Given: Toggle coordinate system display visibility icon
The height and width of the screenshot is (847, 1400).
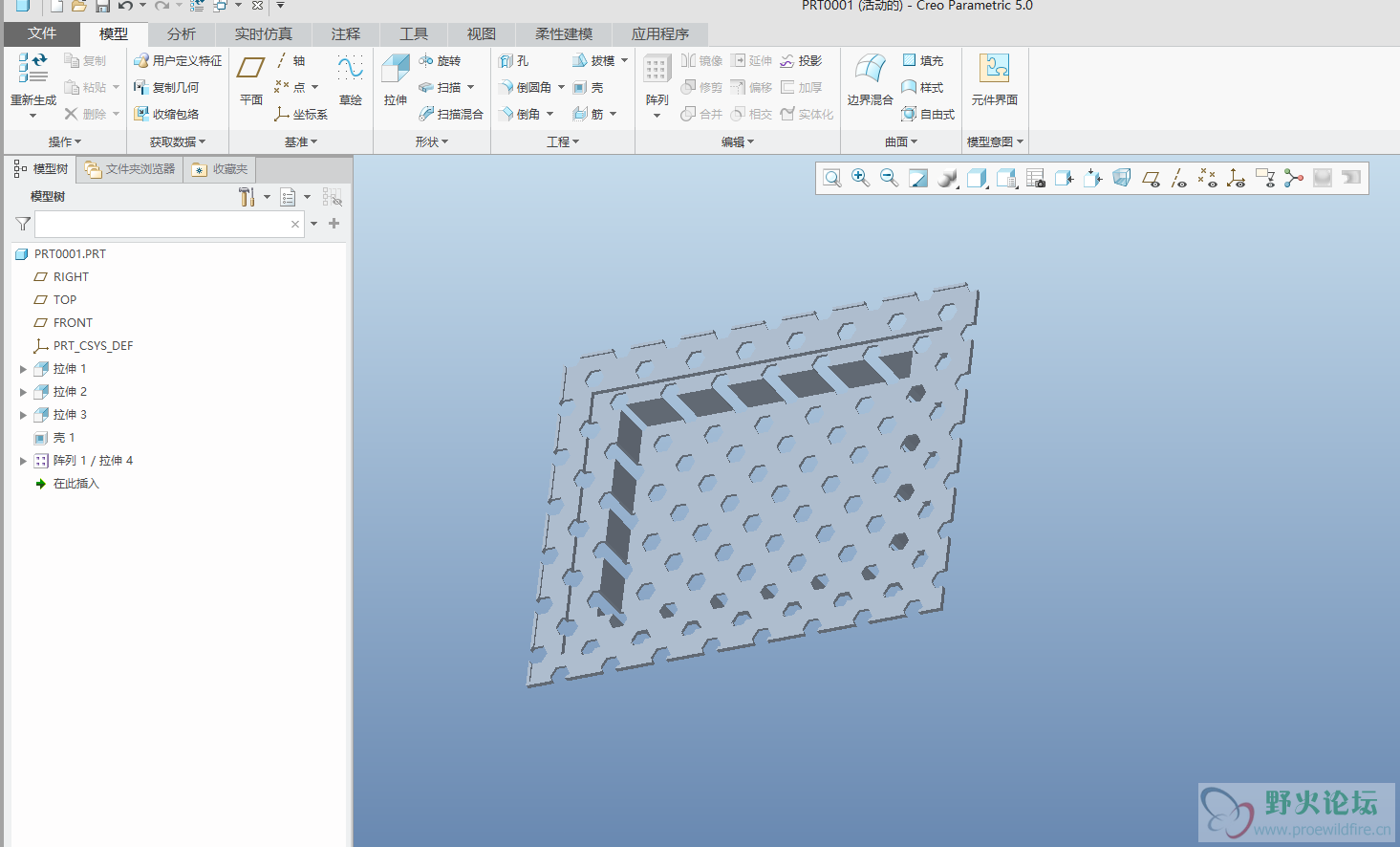Looking at the screenshot, I should (x=1237, y=178).
